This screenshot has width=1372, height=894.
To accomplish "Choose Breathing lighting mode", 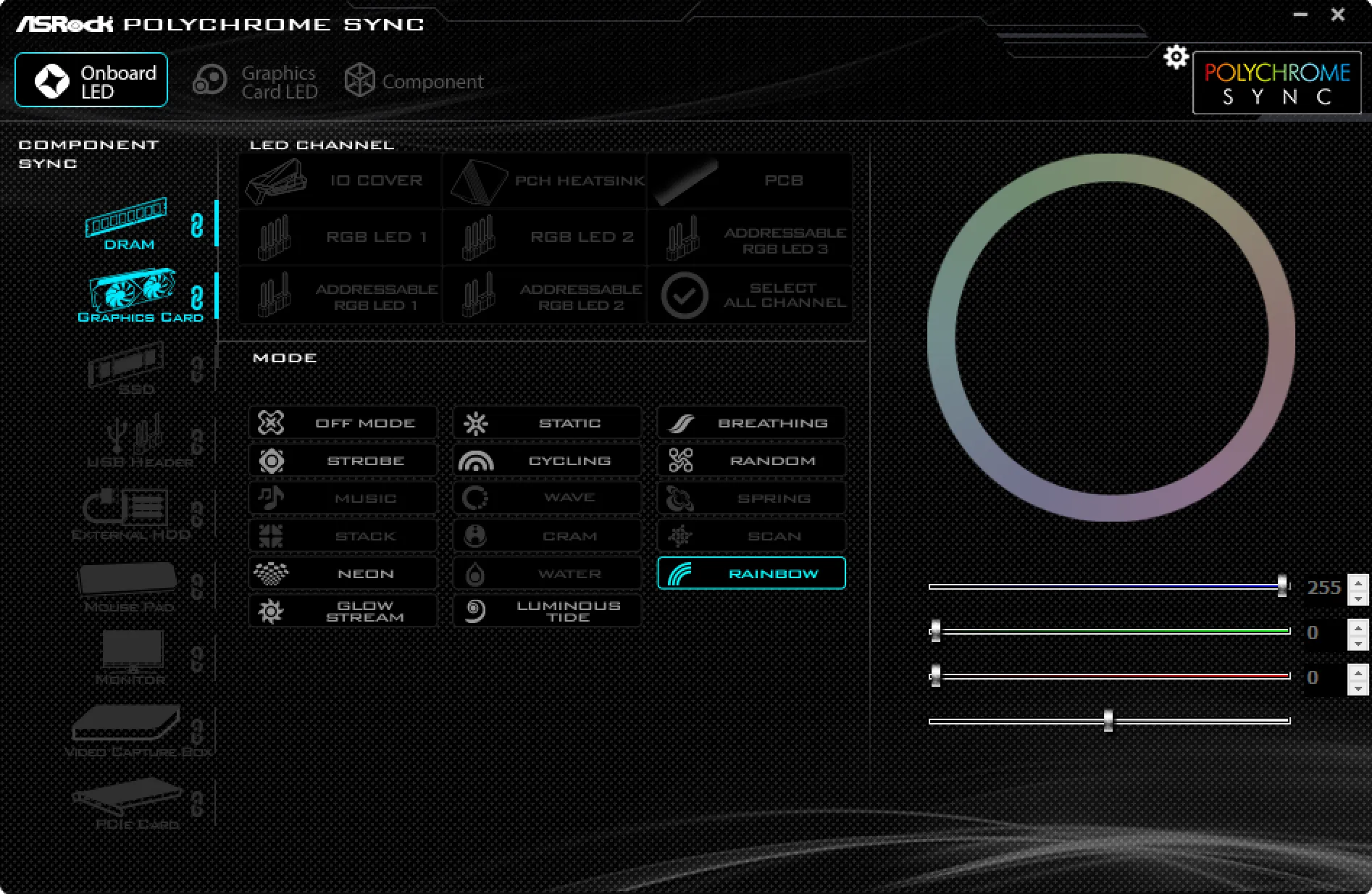I will [x=751, y=422].
